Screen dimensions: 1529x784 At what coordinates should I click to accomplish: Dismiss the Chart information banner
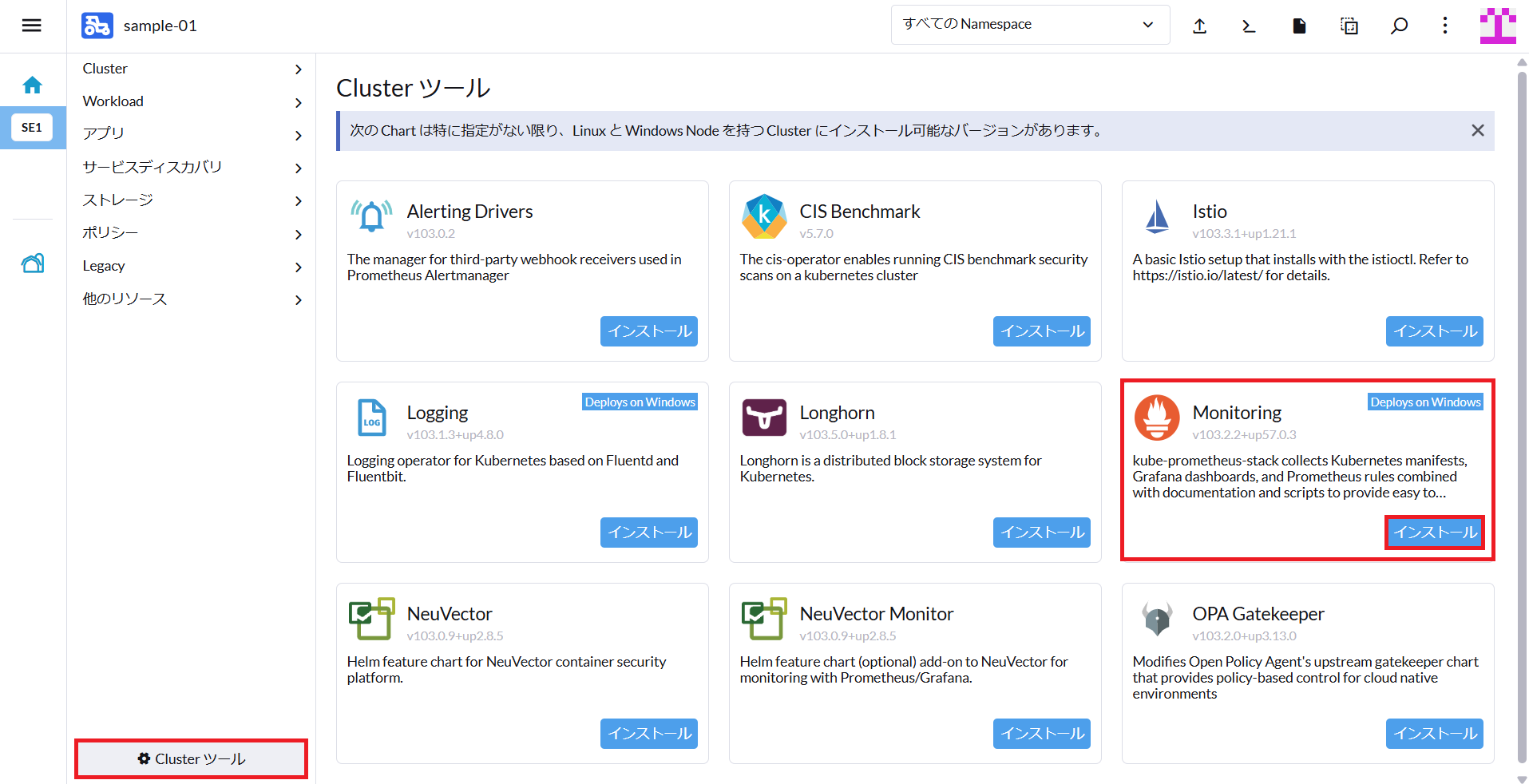click(1478, 130)
